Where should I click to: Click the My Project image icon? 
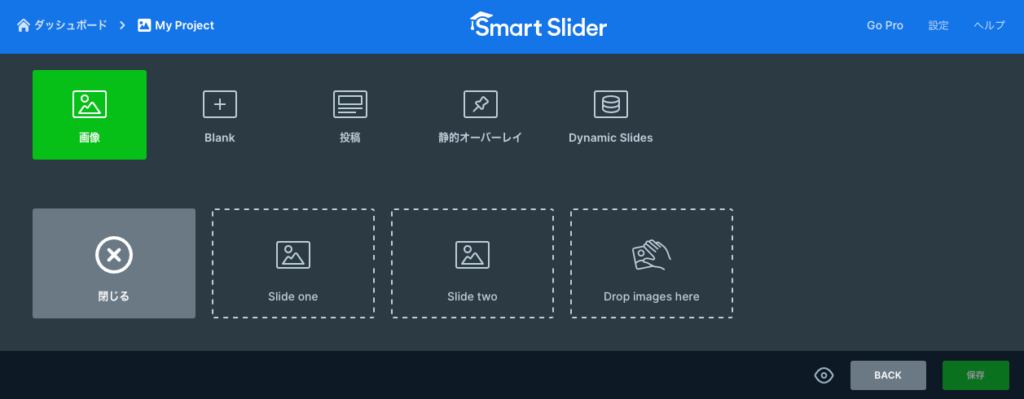[x=144, y=25]
